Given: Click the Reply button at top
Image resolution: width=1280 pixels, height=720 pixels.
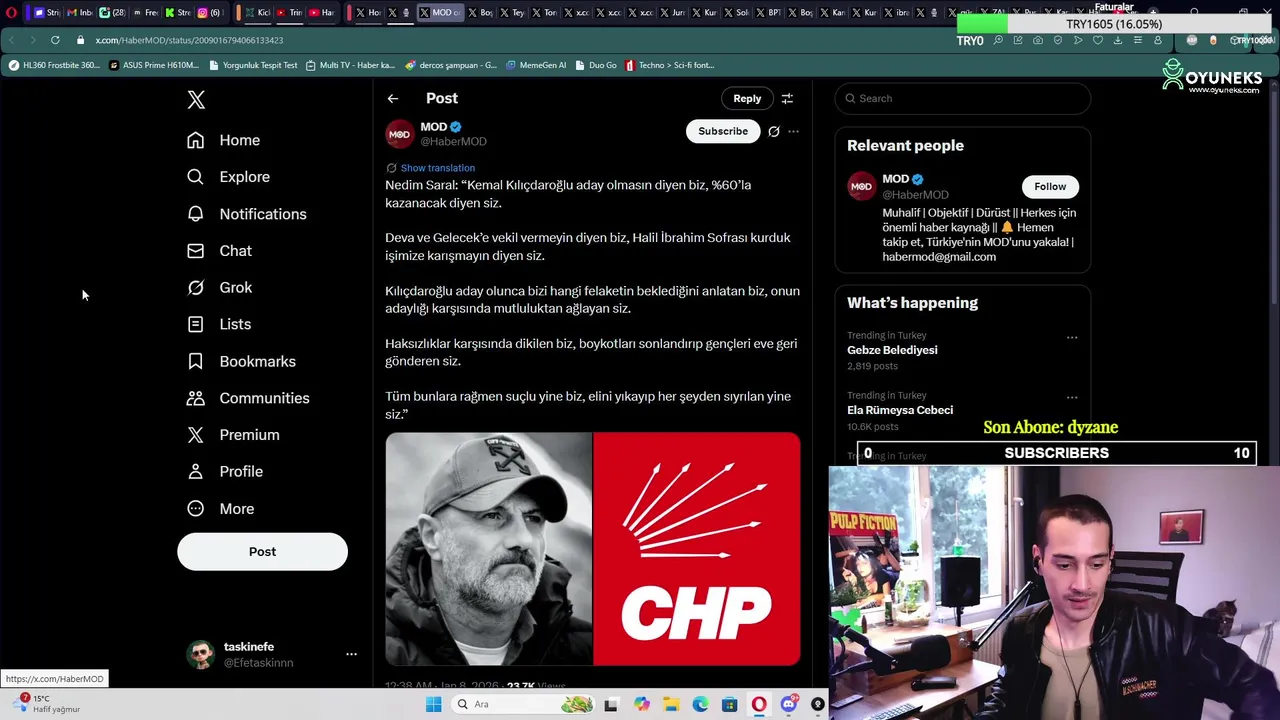Looking at the screenshot, I should 747,98.
